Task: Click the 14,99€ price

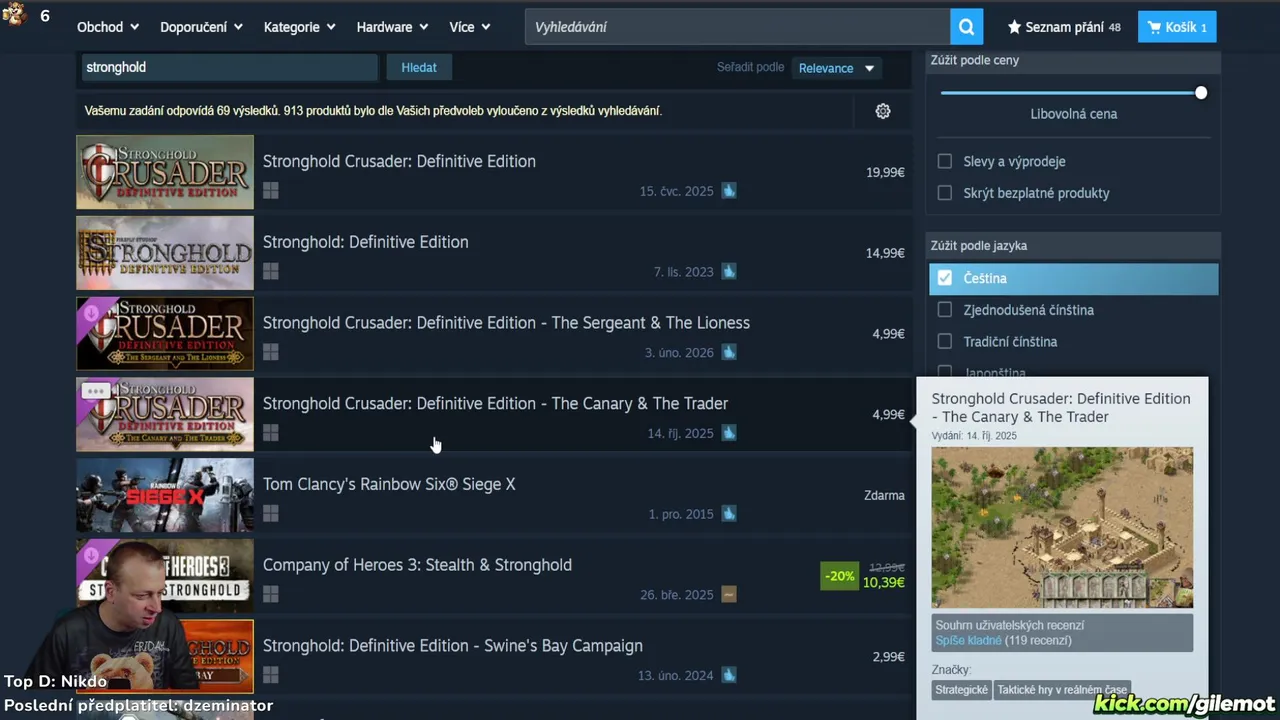Action: click(x=885, y=253)
